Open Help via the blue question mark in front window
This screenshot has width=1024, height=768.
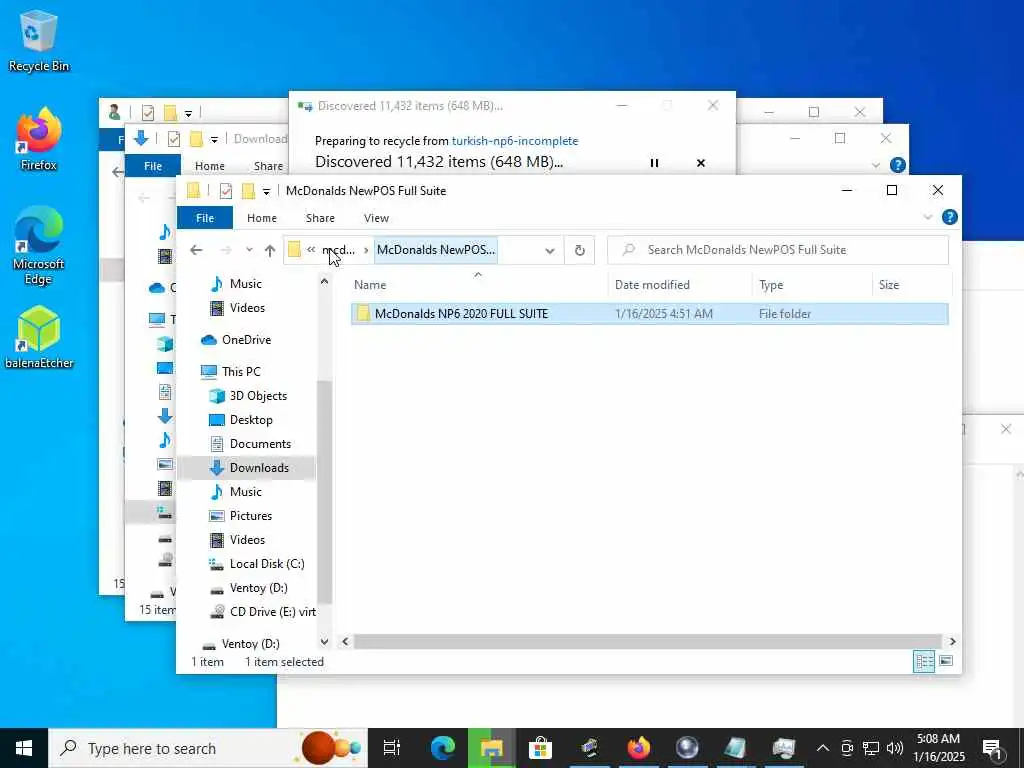950,217
